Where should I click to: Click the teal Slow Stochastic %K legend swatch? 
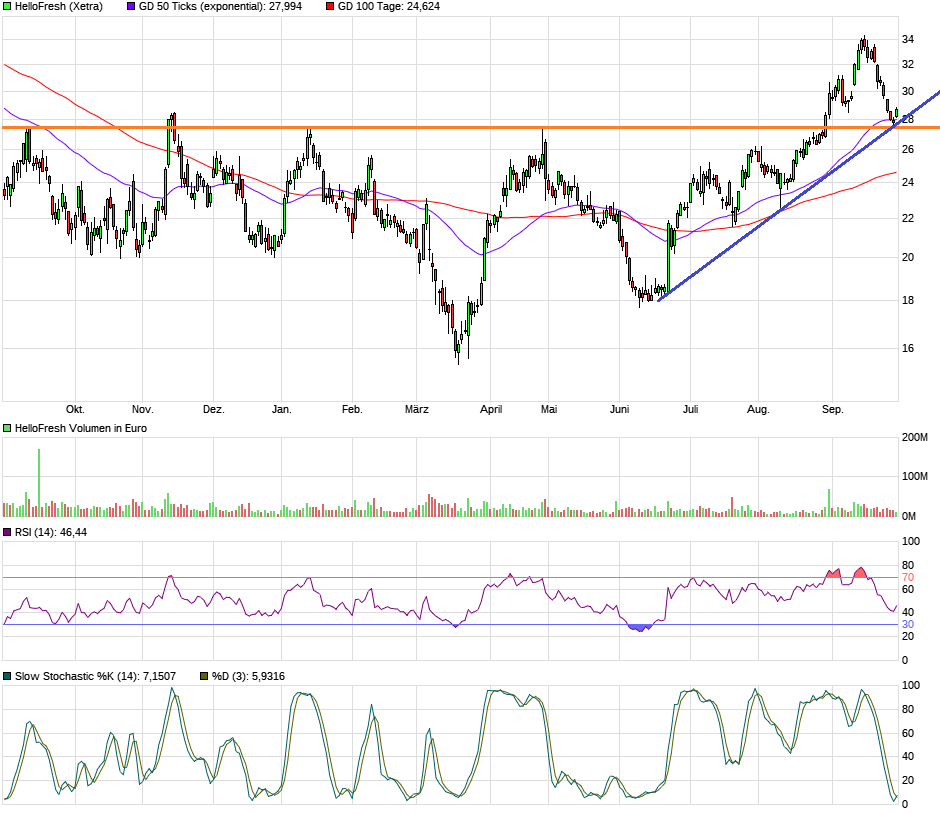[x=7, y=676]
